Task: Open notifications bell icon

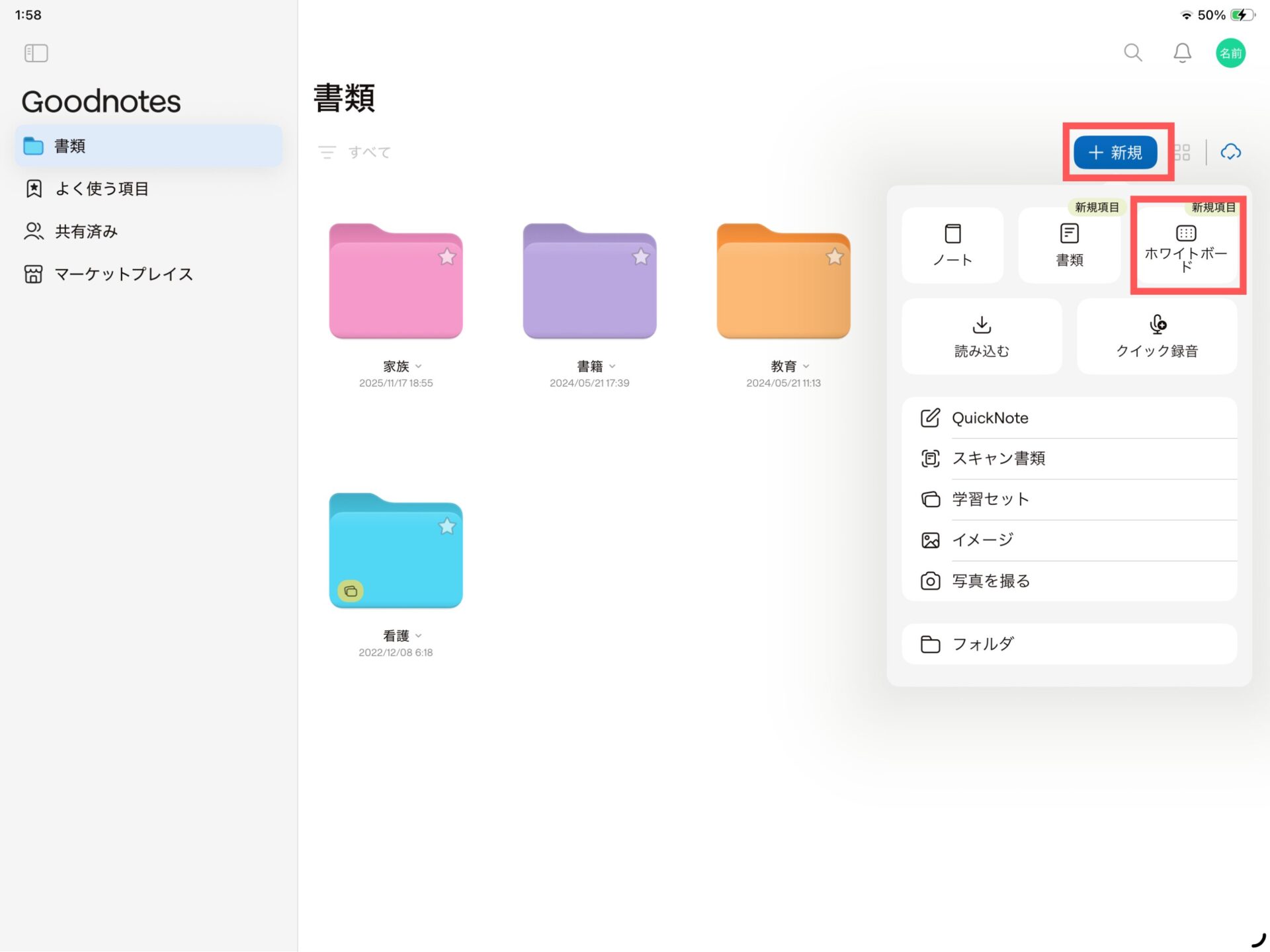Action: 1182,53
